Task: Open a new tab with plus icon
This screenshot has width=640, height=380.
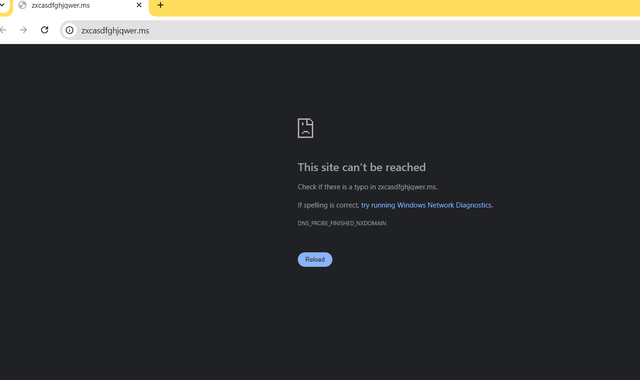Action: 160,5
